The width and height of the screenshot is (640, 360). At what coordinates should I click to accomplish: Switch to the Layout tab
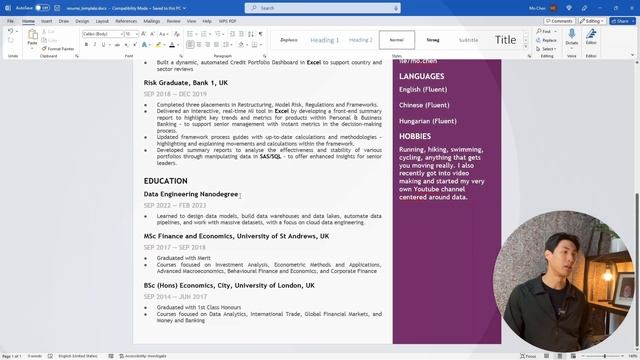[102, 21]
